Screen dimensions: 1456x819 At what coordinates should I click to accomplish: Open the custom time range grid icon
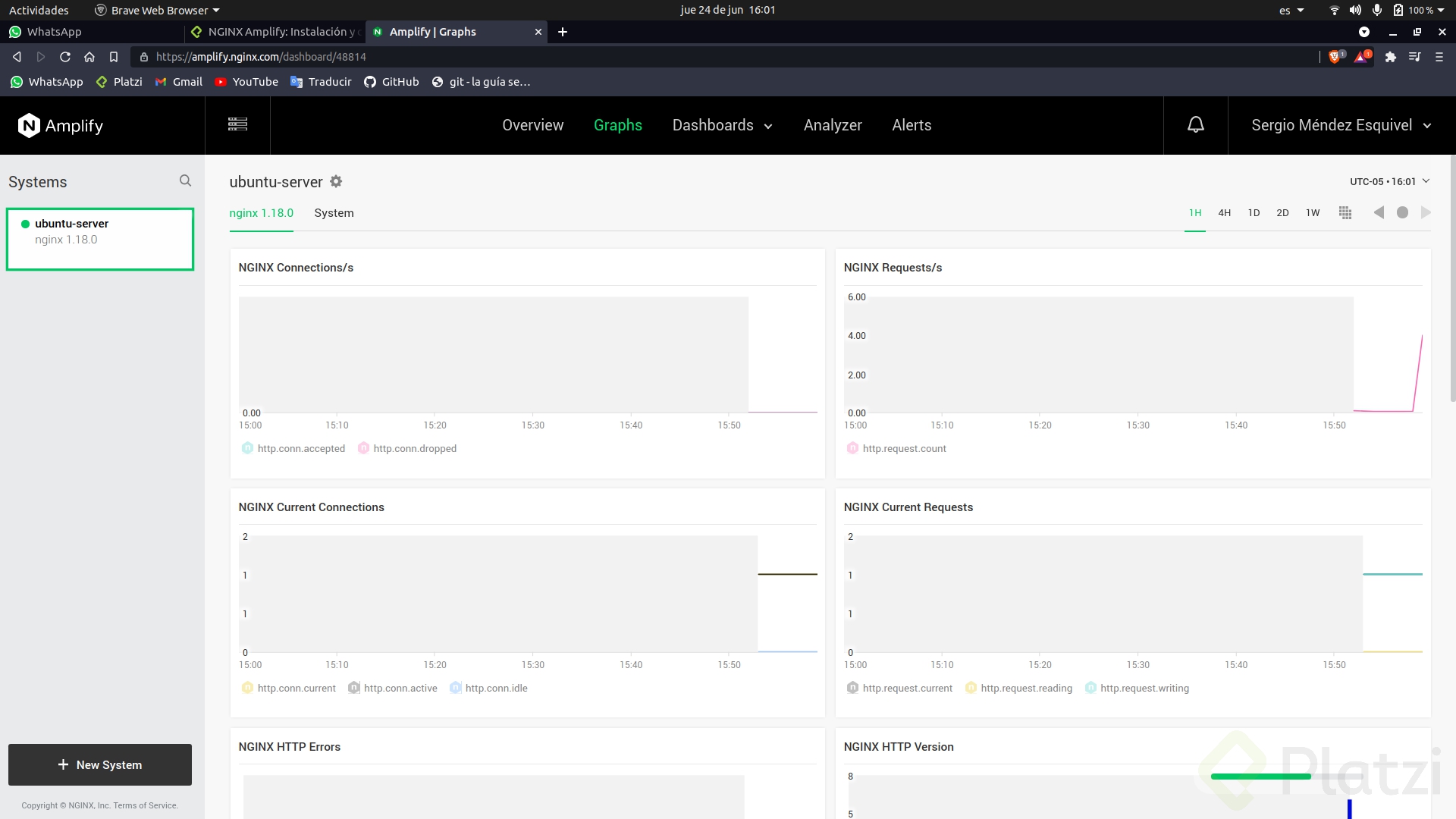[1345, 213]
